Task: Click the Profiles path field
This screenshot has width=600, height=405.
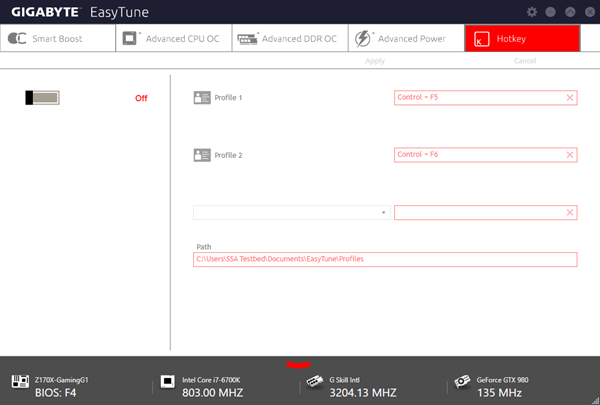Action: [x=385, y=259]
